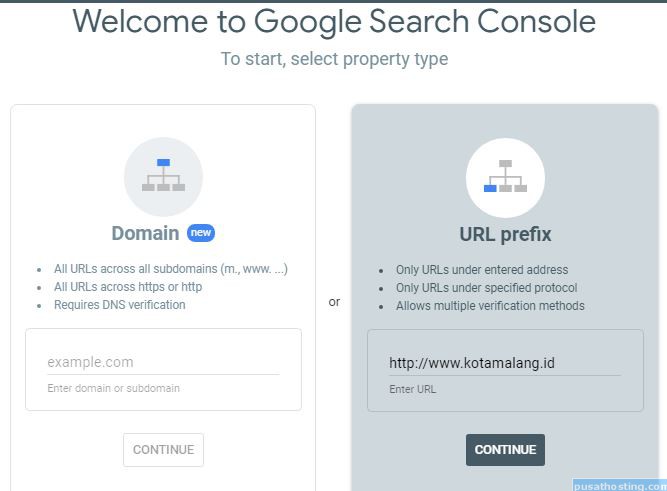Click 'Only URLs under specified protocol' line
The height and width of the screenshot is (491, 667).
(x=487, y=288)
